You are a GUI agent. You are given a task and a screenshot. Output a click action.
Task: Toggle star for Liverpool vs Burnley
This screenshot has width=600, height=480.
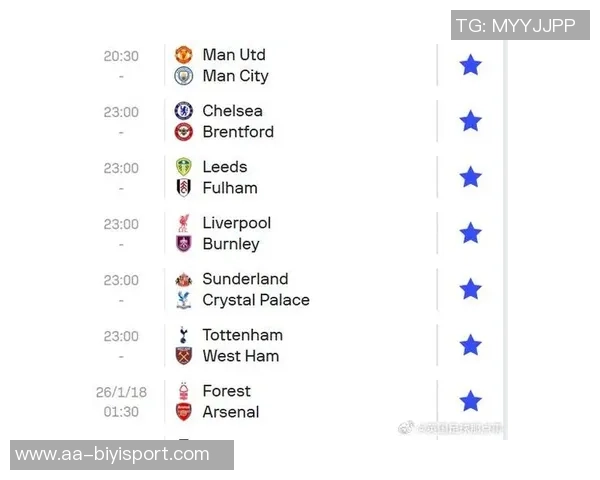coord(470,233)
